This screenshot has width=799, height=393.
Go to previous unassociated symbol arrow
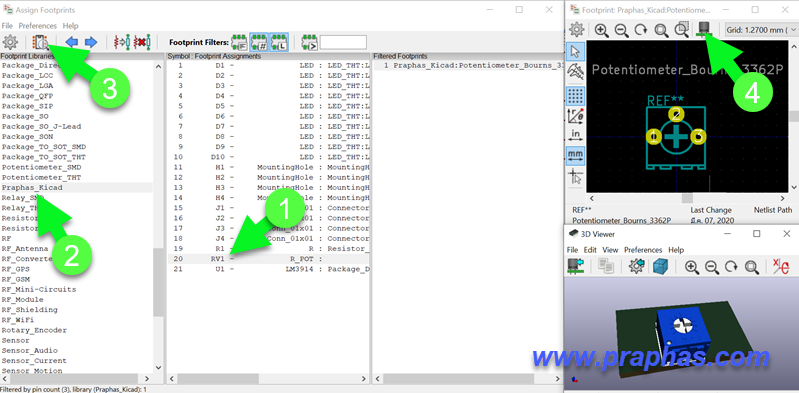pyautogui.click(x=72, y=42)
